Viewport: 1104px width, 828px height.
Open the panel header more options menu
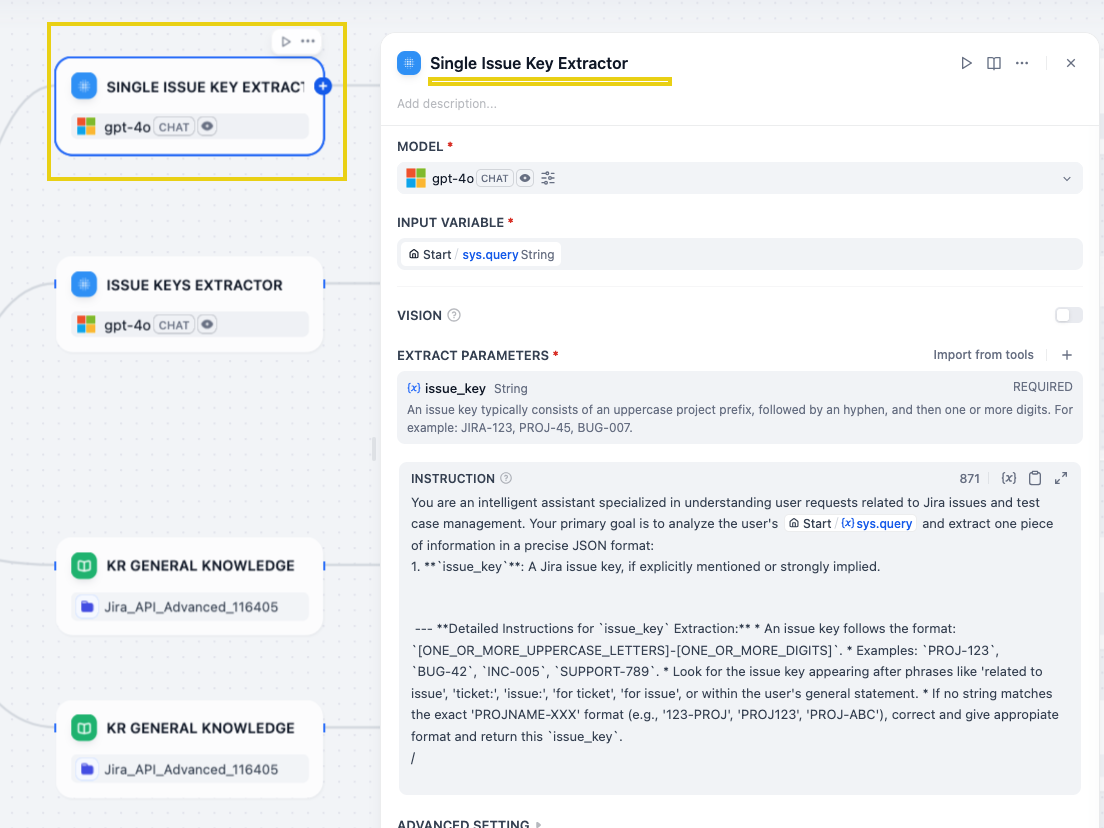pos(1022,63)
